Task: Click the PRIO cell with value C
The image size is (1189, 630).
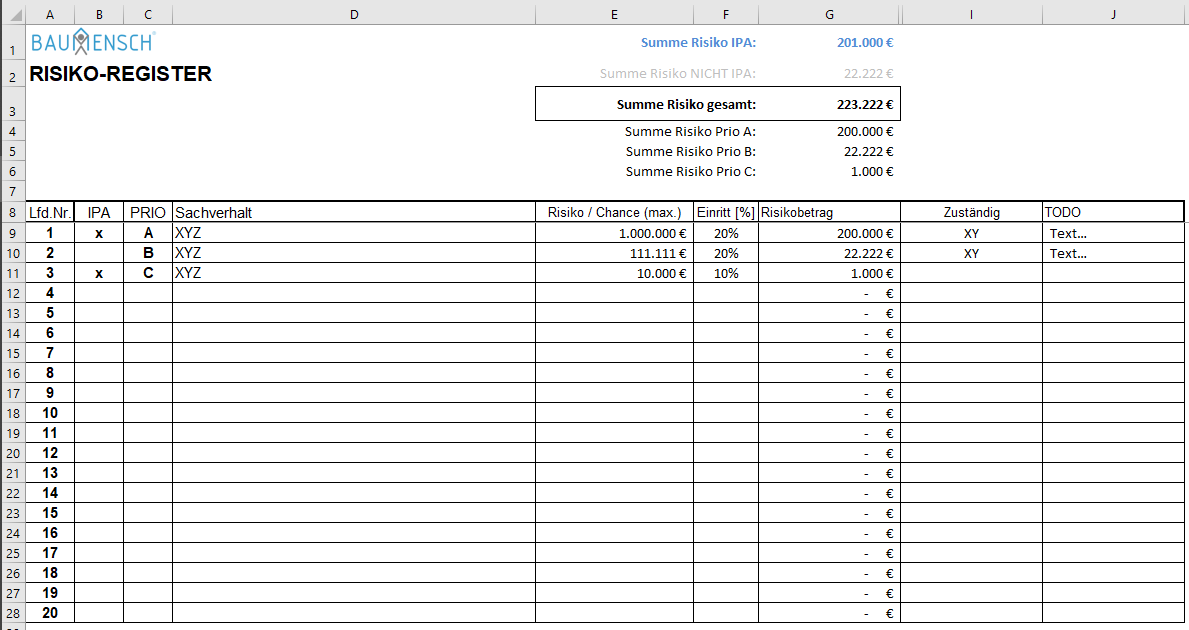Action: click(x=148, y=273)
